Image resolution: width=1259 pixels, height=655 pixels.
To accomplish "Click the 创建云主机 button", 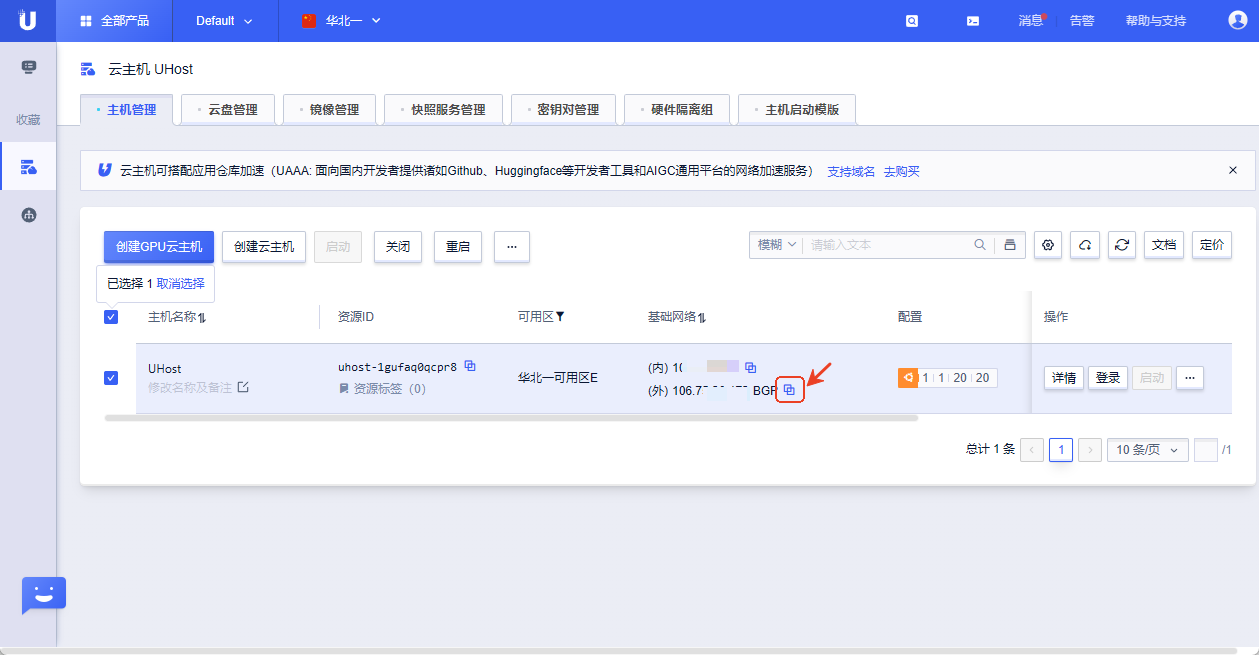I will [x=264, y=247].
